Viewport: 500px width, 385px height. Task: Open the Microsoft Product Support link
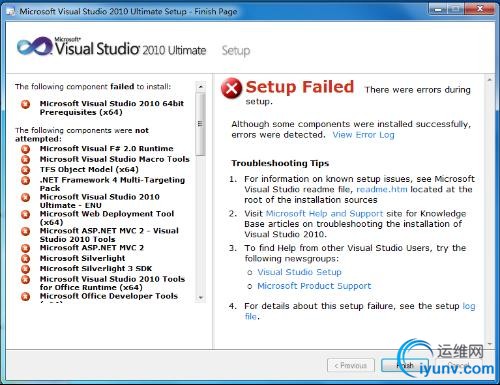[314, 286]
